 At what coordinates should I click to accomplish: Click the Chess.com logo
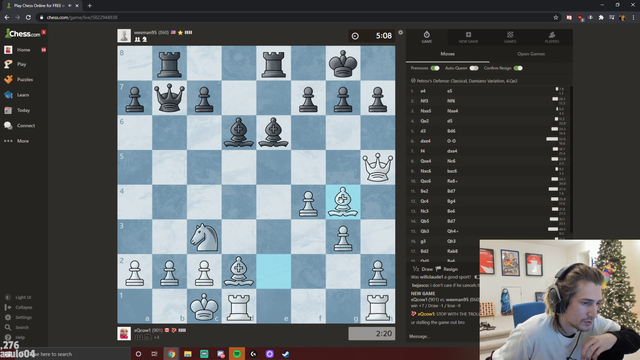point(22,33)
